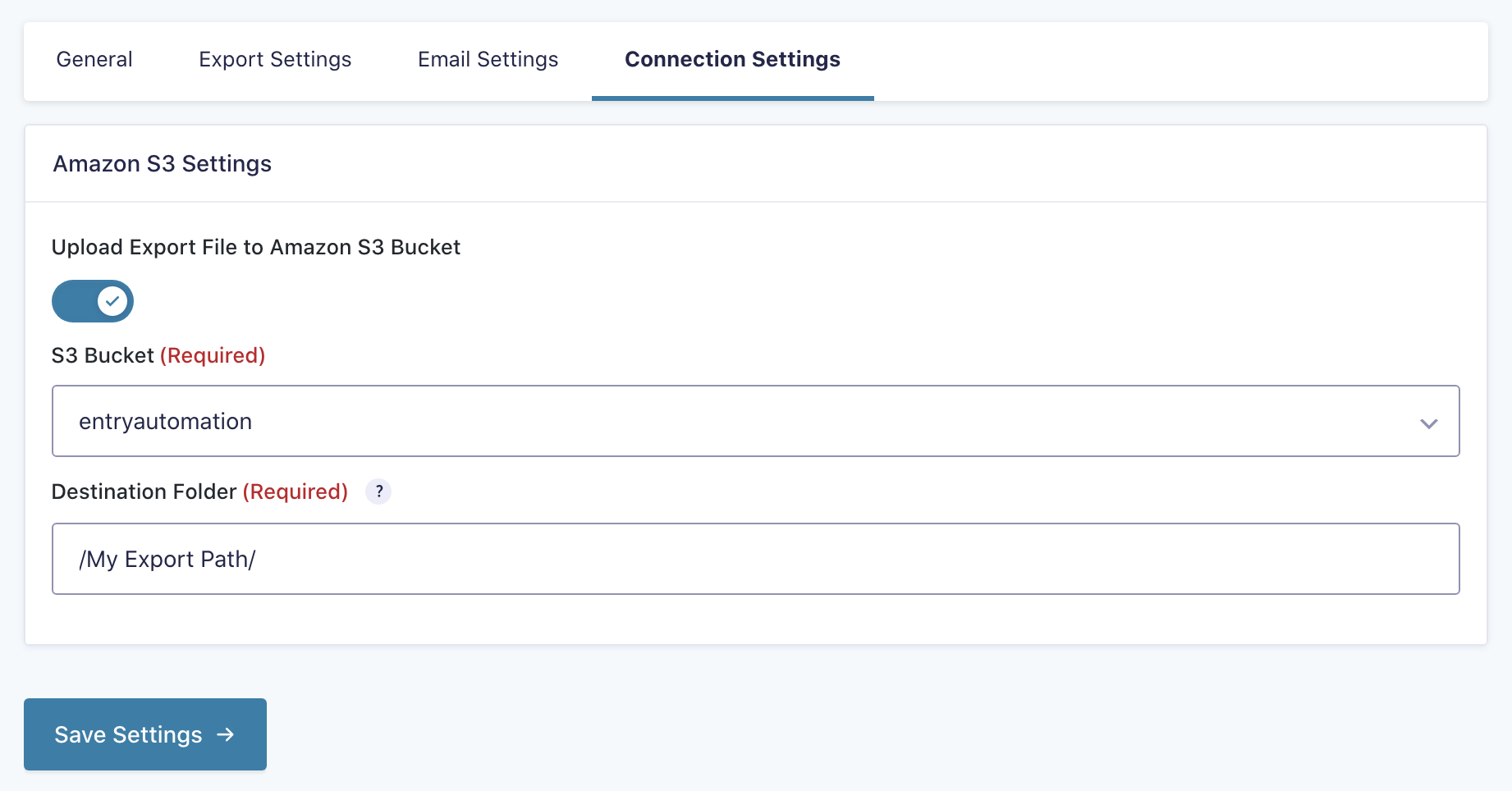The width and height of the screenshot is (1512, 791).
Task: Click the Destination Folder help question icon
Action: tap(378, 492)
